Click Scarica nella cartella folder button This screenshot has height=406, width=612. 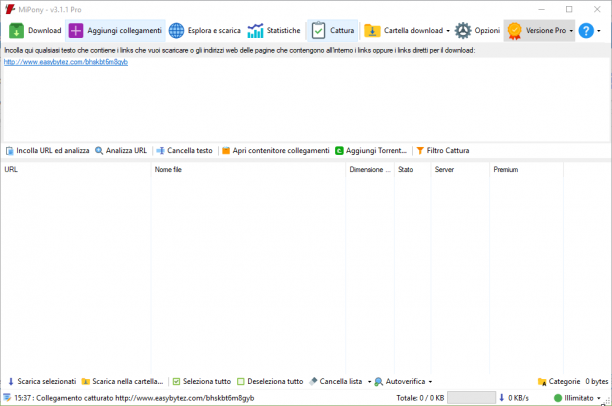[x=123, y=381]
